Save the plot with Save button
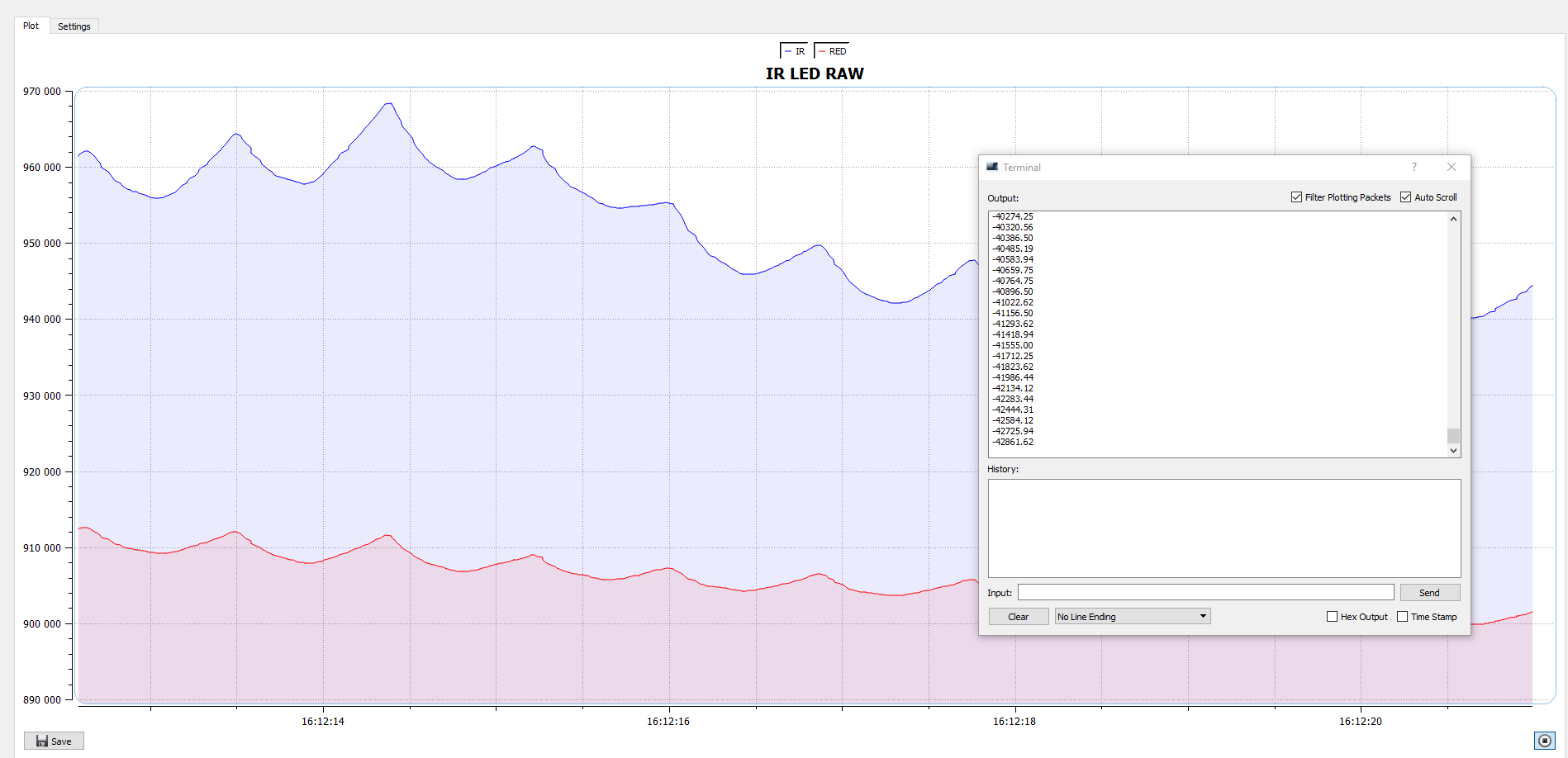The width and height of the screenshot is (1568, 758). pos(54,741)
